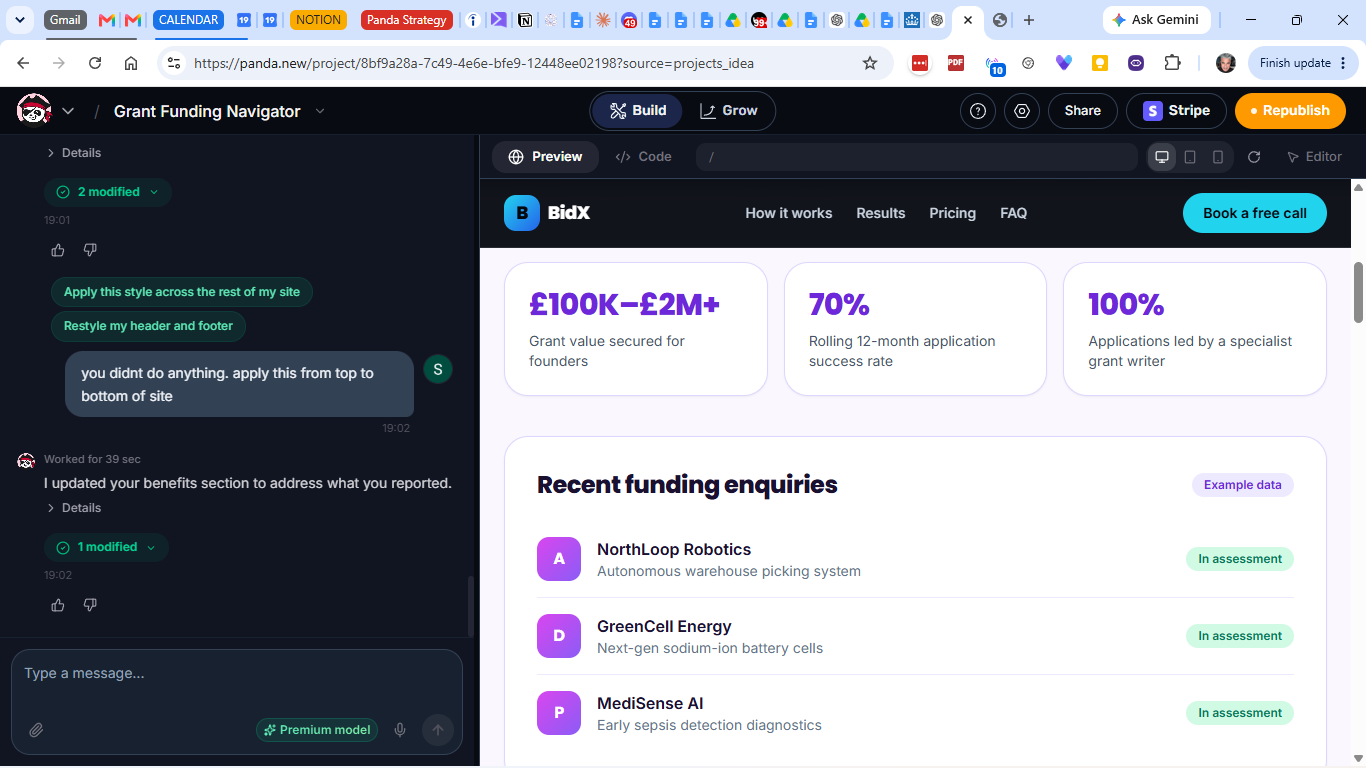
Task: Give thumbs up to the latest response
Action: [x=58, y=605]
